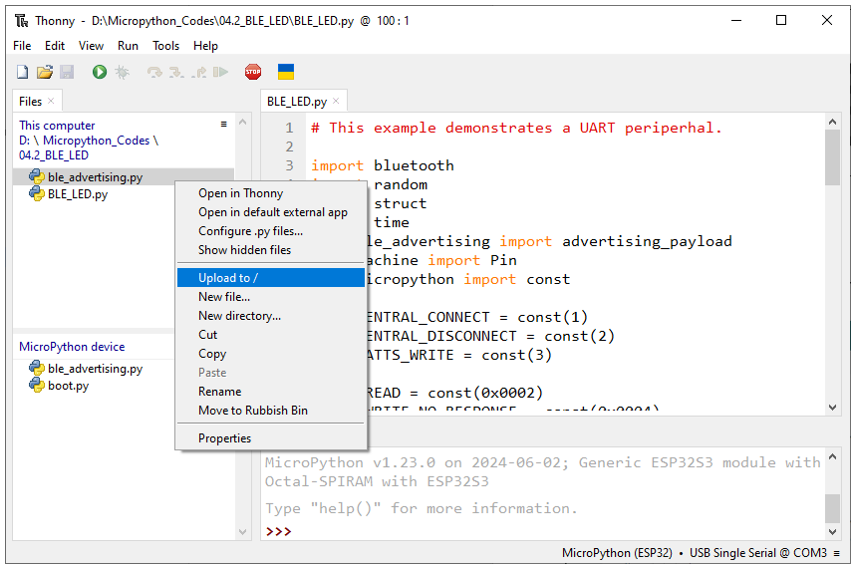Click line 1 comment in the editor
Screen dimensions: 858x571
pyautogui.click(x=517, y=128)
